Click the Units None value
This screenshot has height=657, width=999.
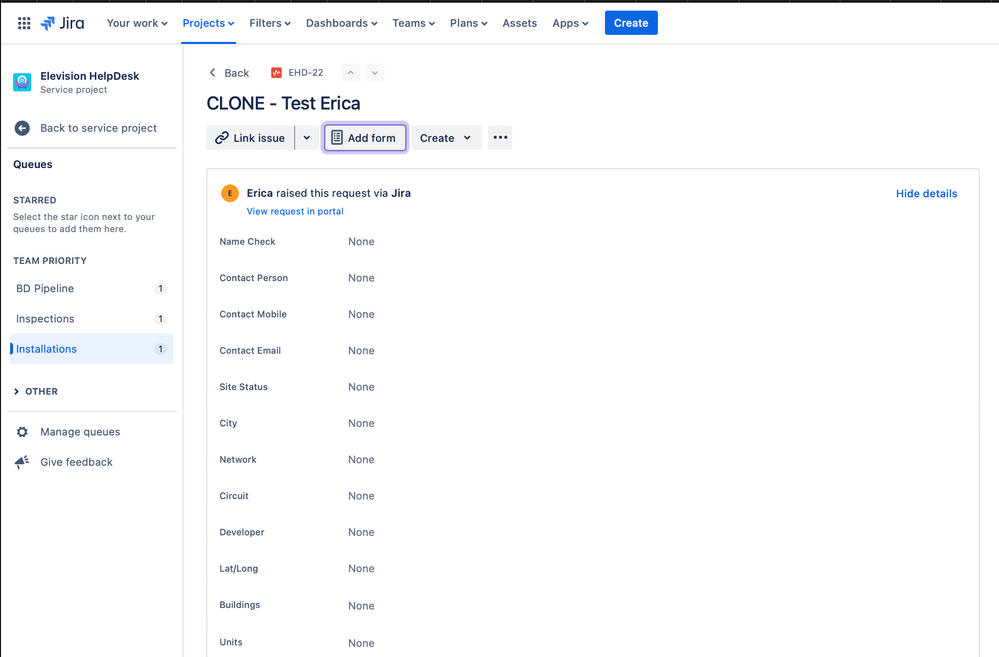click(x=361, y=643)
